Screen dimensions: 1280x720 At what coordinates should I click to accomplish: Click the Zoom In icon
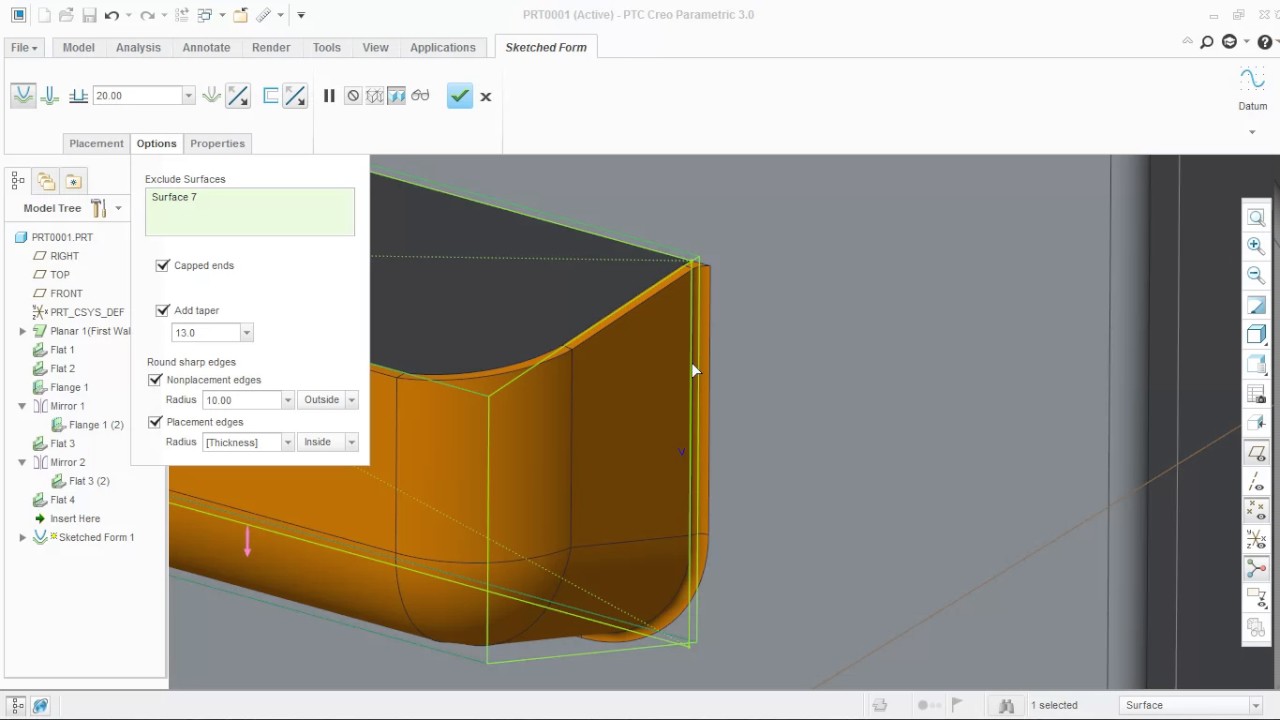(x=1256, y=246)
